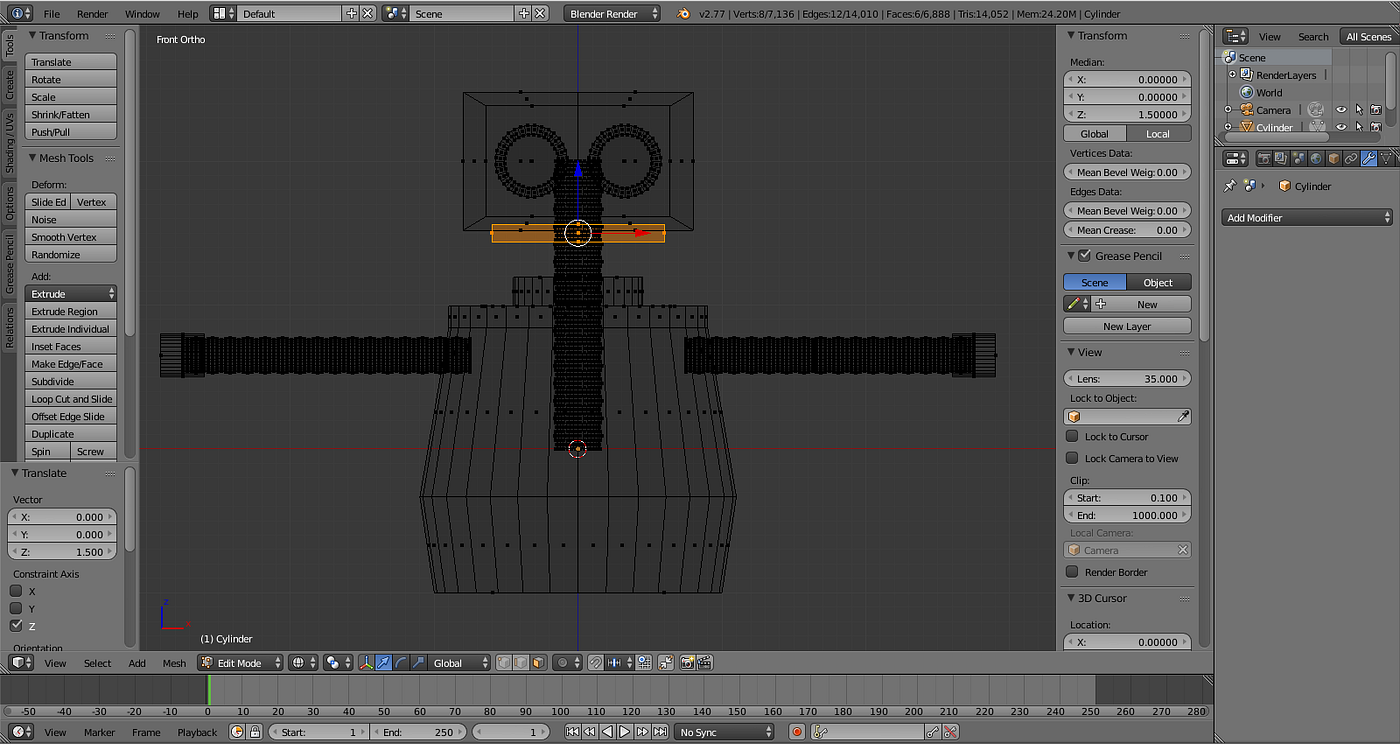Click the record auto-keyframe red button
This screenshot has width=1400, height=744.
[797, 732]
